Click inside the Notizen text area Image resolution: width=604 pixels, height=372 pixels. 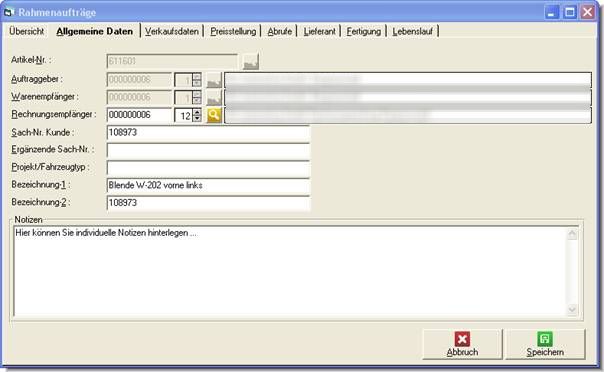[x=290, y=271]
